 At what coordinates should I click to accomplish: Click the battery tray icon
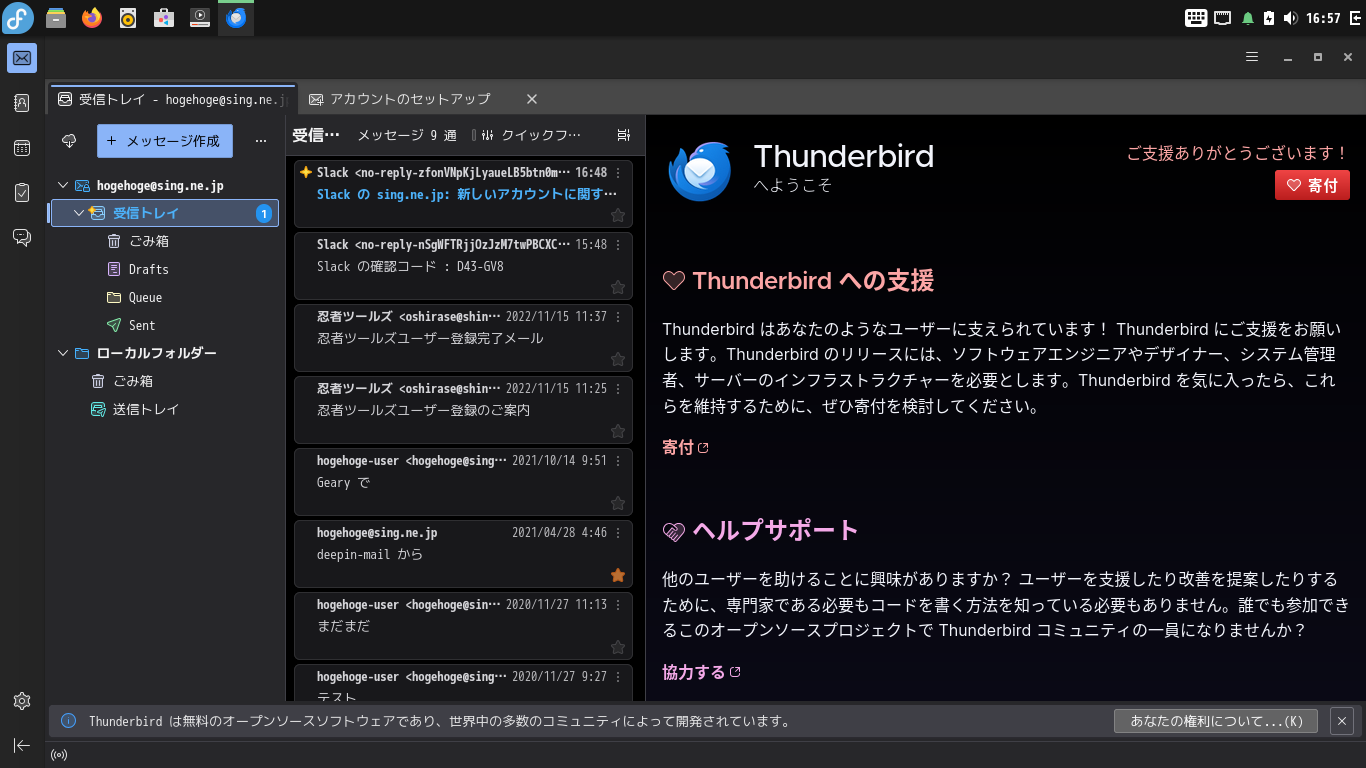[1269, 18]
